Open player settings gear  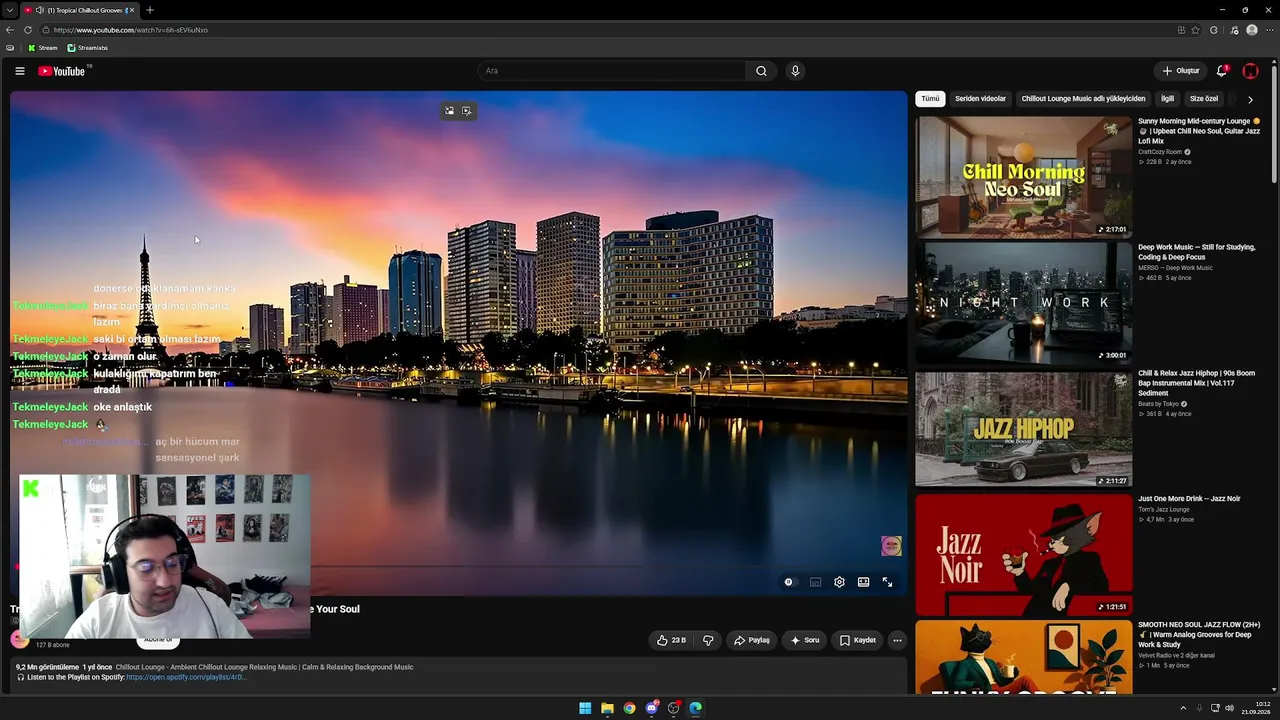(x=839, y=582)
